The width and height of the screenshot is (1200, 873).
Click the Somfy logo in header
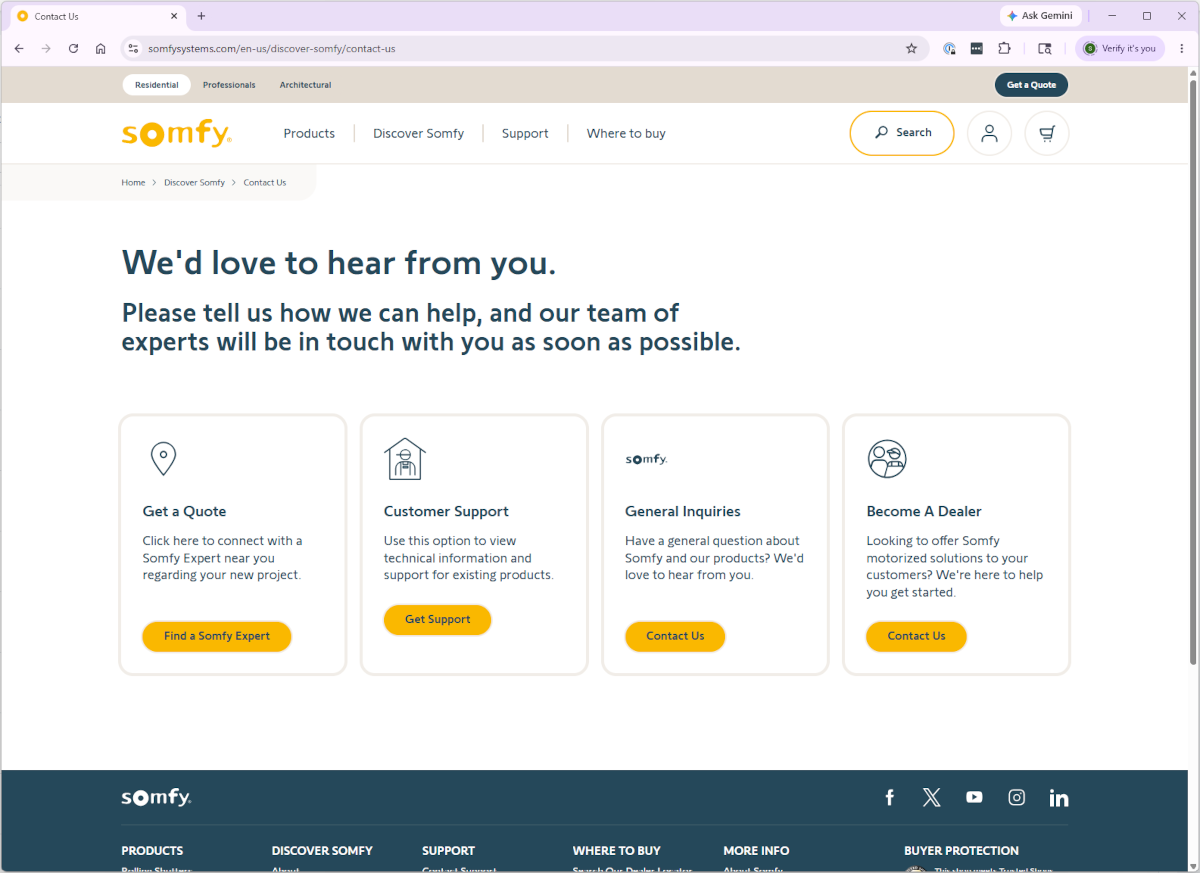pyautogui.click(x=176, y=134)
